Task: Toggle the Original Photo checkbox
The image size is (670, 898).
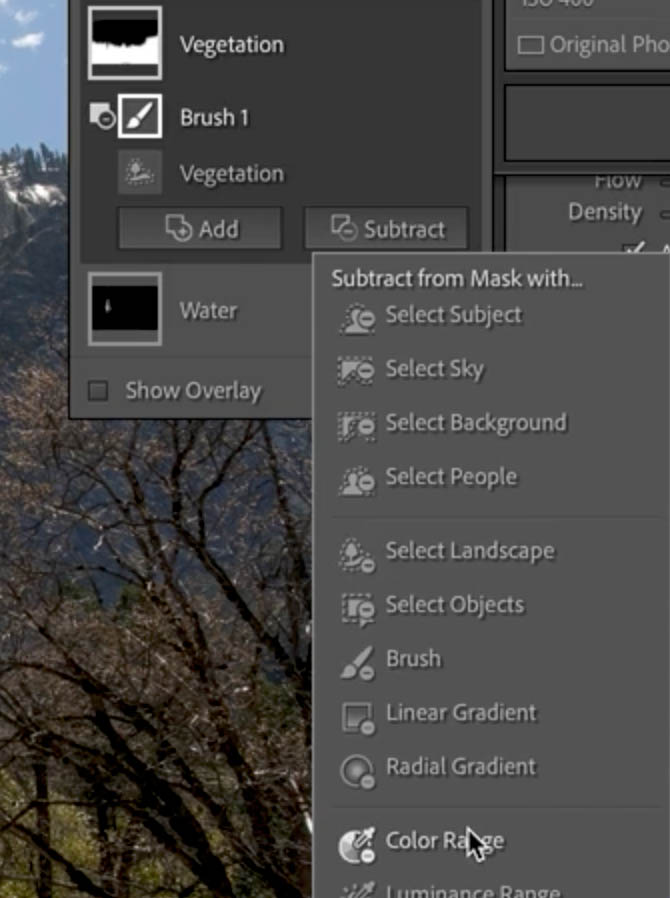Action: [530, 45]
